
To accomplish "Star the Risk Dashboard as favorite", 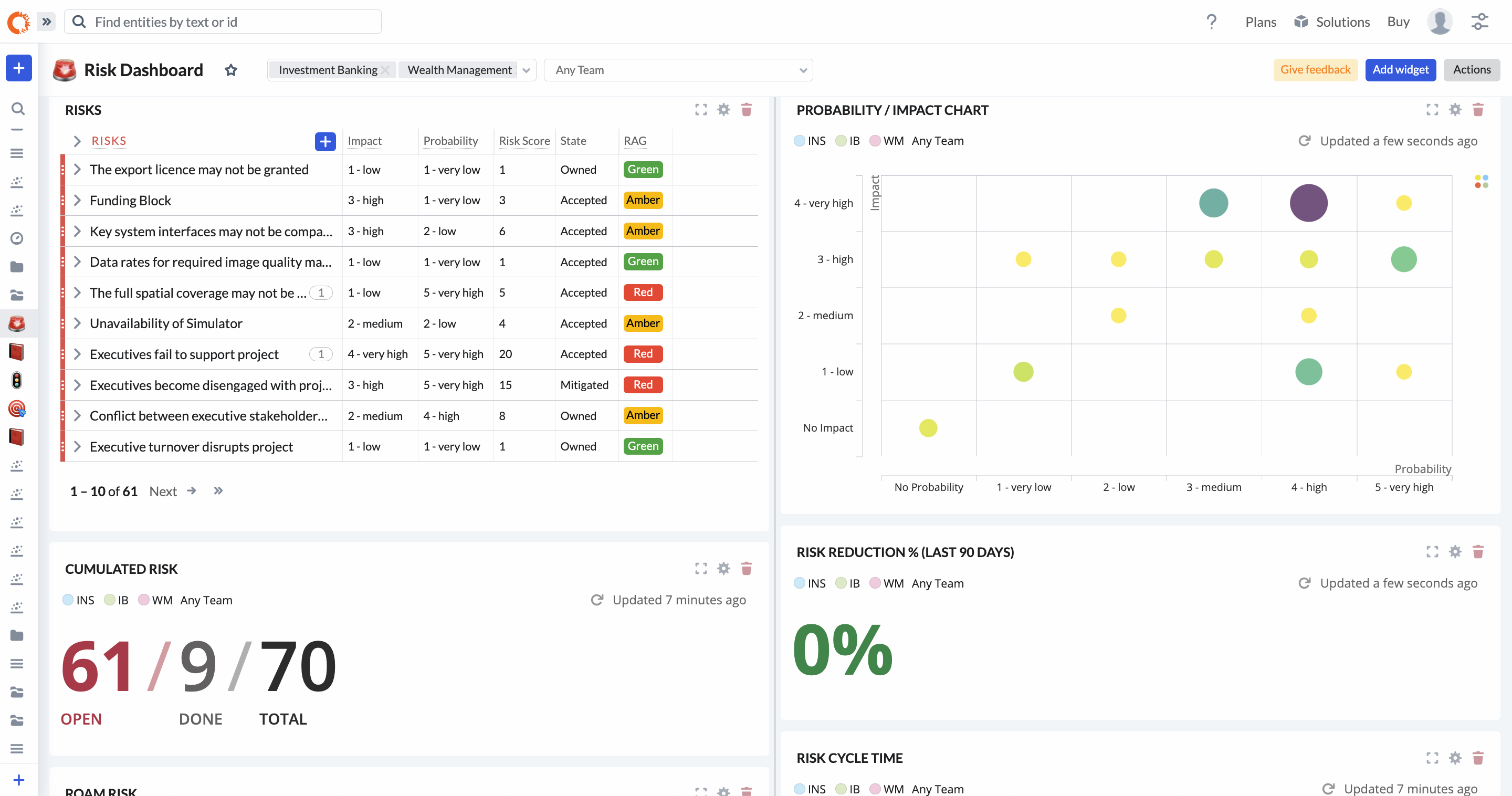I will point(230,70).
